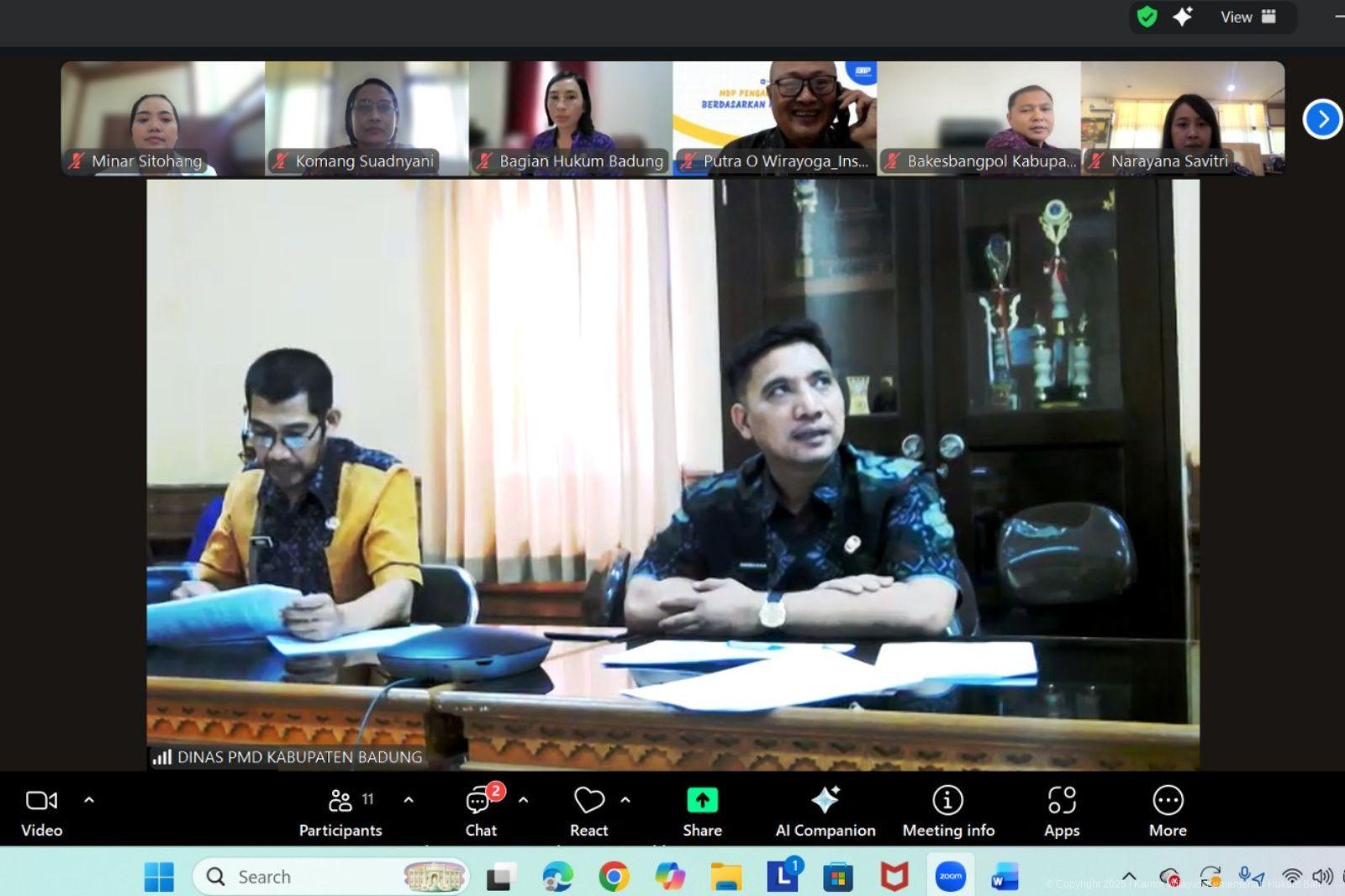
Task: Open the Apps menu
Action: [1061, 812]
